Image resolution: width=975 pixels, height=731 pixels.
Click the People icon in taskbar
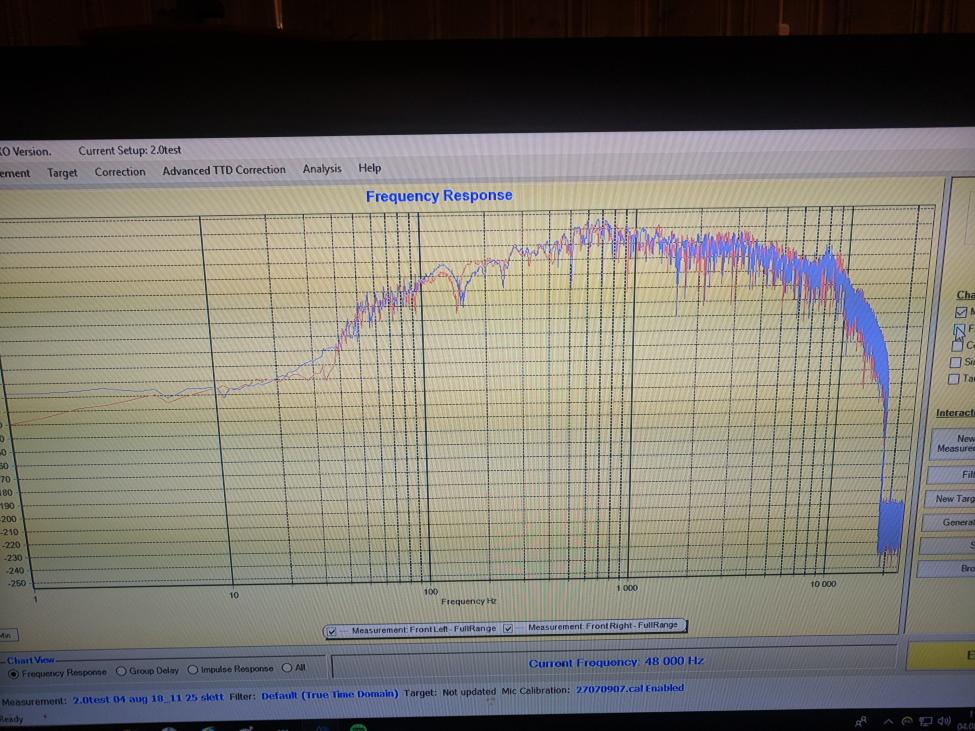tap(861, 722)
